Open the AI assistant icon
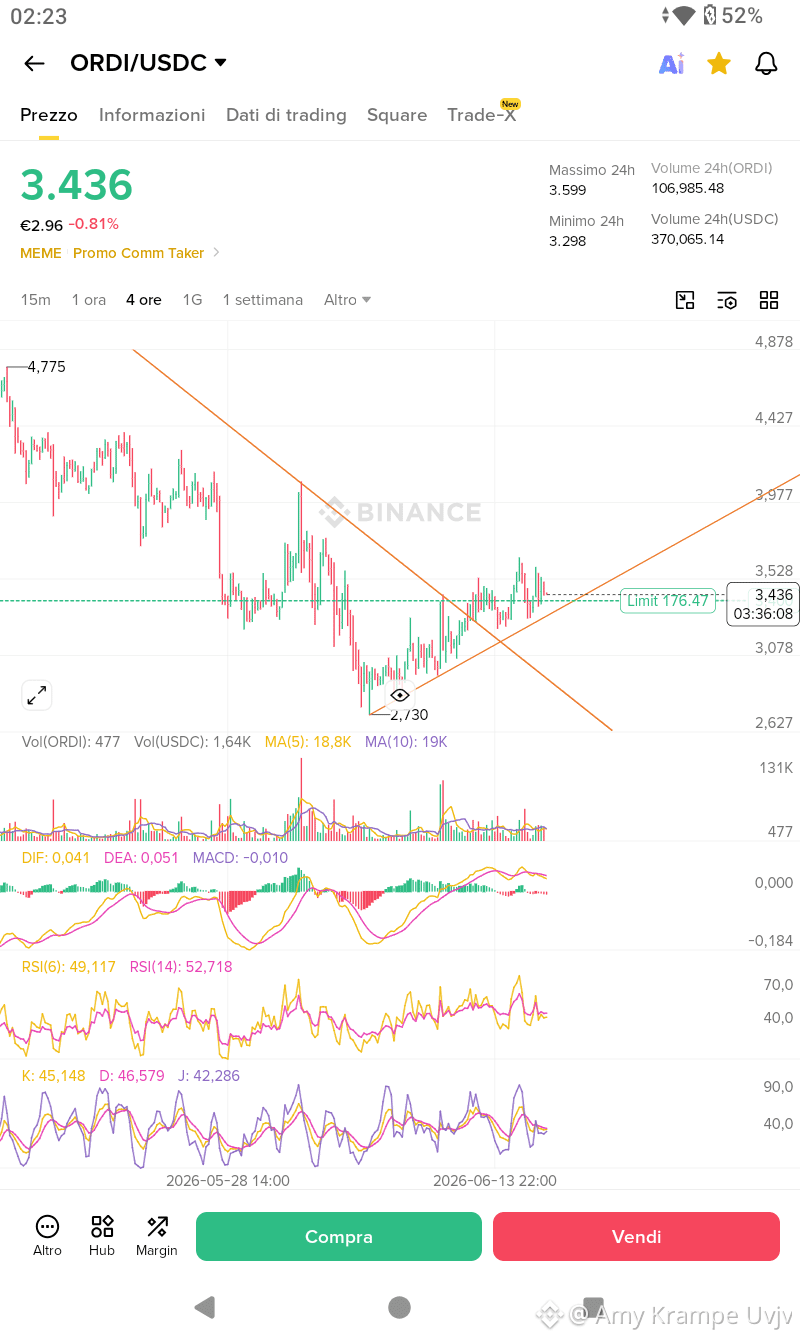800x1340 pixels. tap(672, 64)
